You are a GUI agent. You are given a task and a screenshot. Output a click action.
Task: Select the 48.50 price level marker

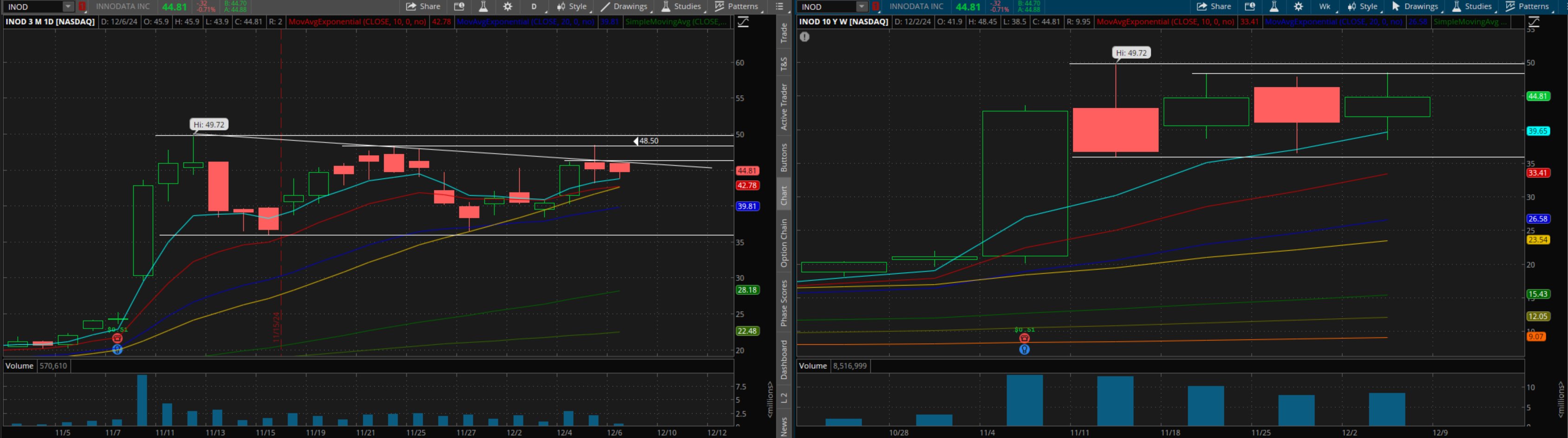[647, 141]
